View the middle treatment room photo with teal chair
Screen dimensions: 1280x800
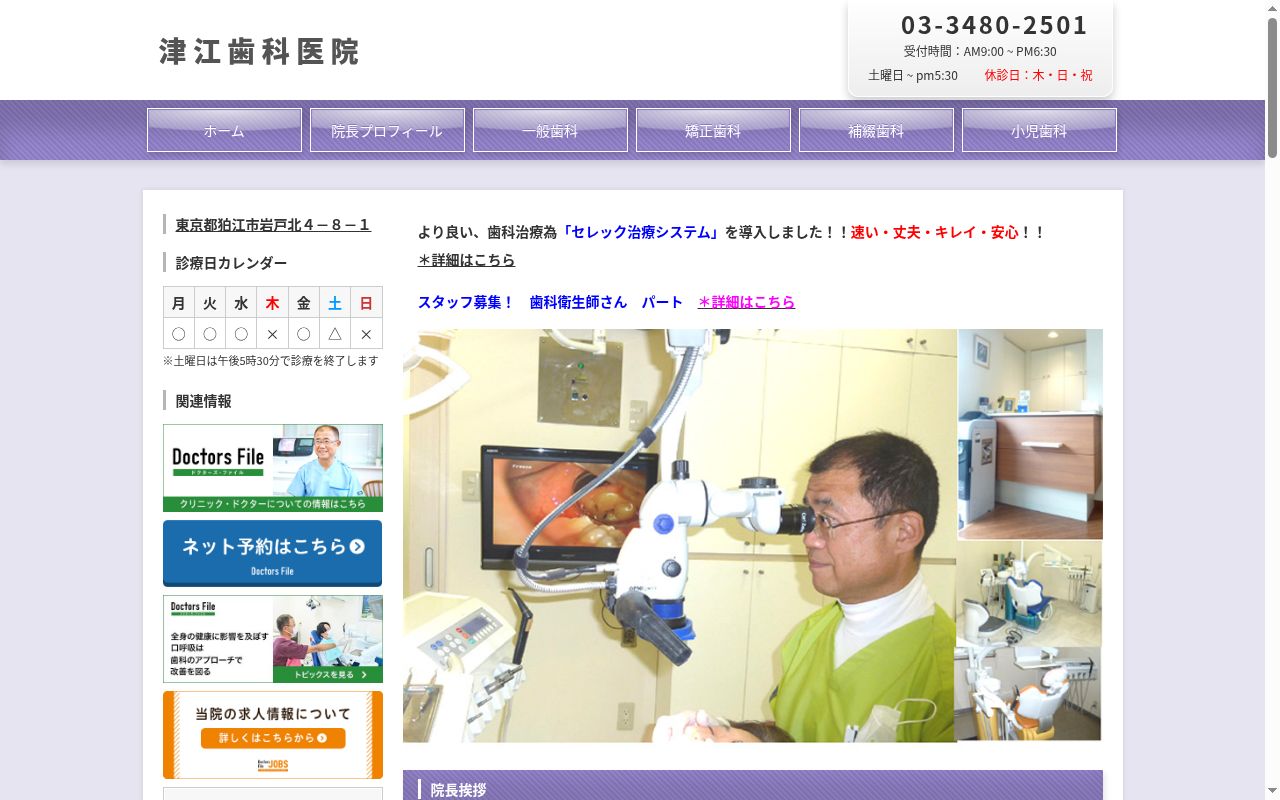(x=1029, y=593)
